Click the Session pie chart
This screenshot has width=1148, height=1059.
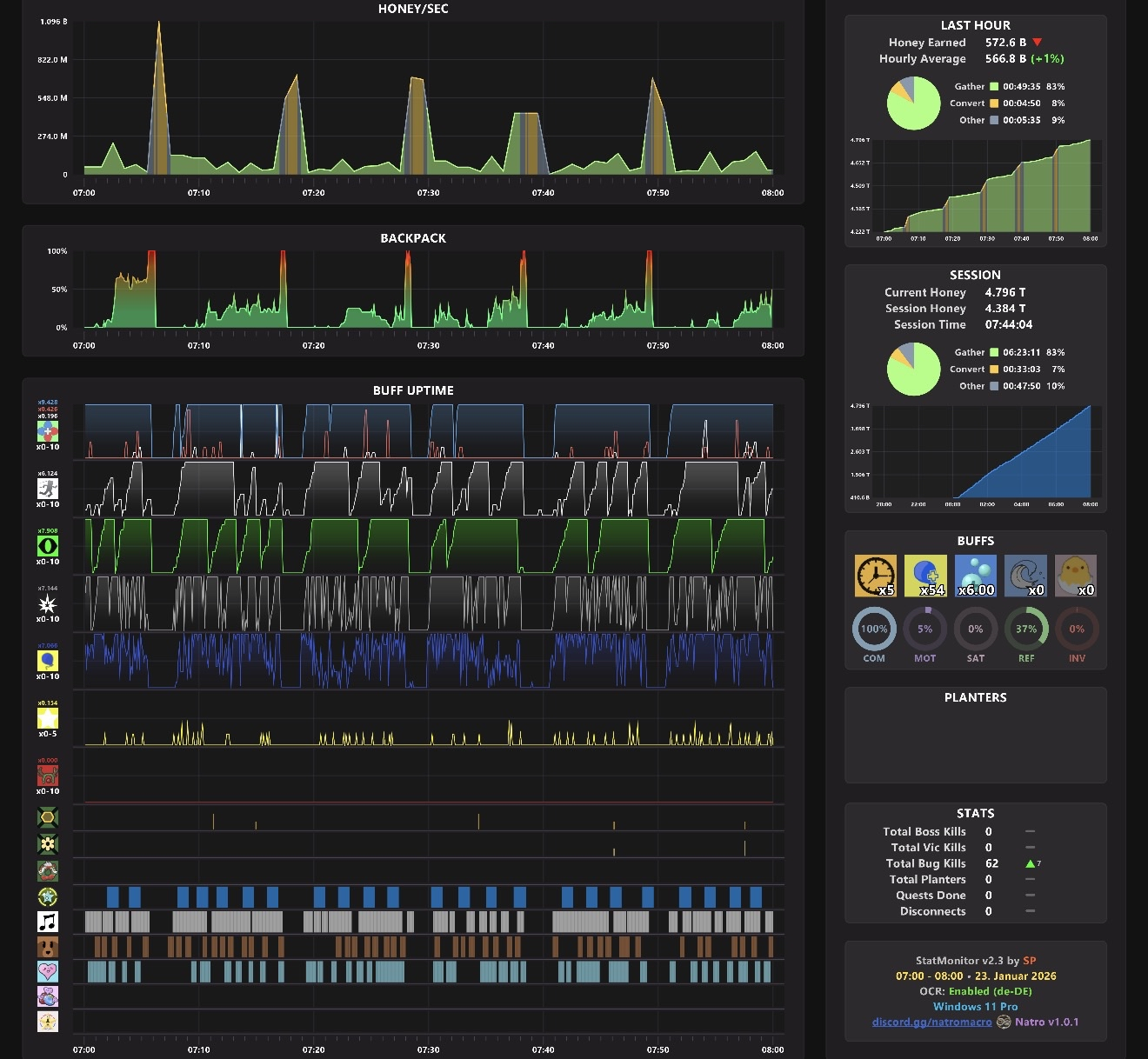point(913,369)
